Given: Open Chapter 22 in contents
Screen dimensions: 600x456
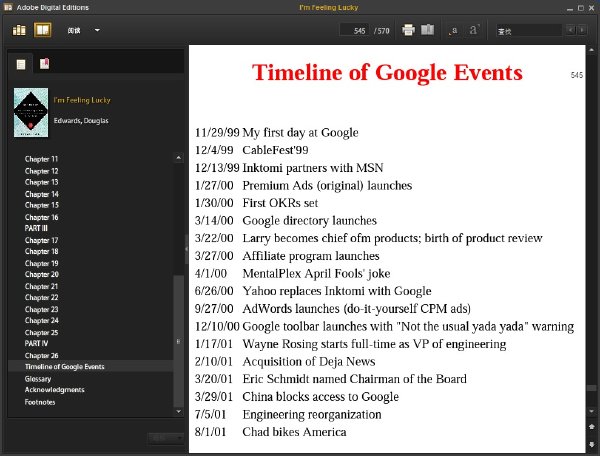Looking at the screenshot, I should coord(41,298).
